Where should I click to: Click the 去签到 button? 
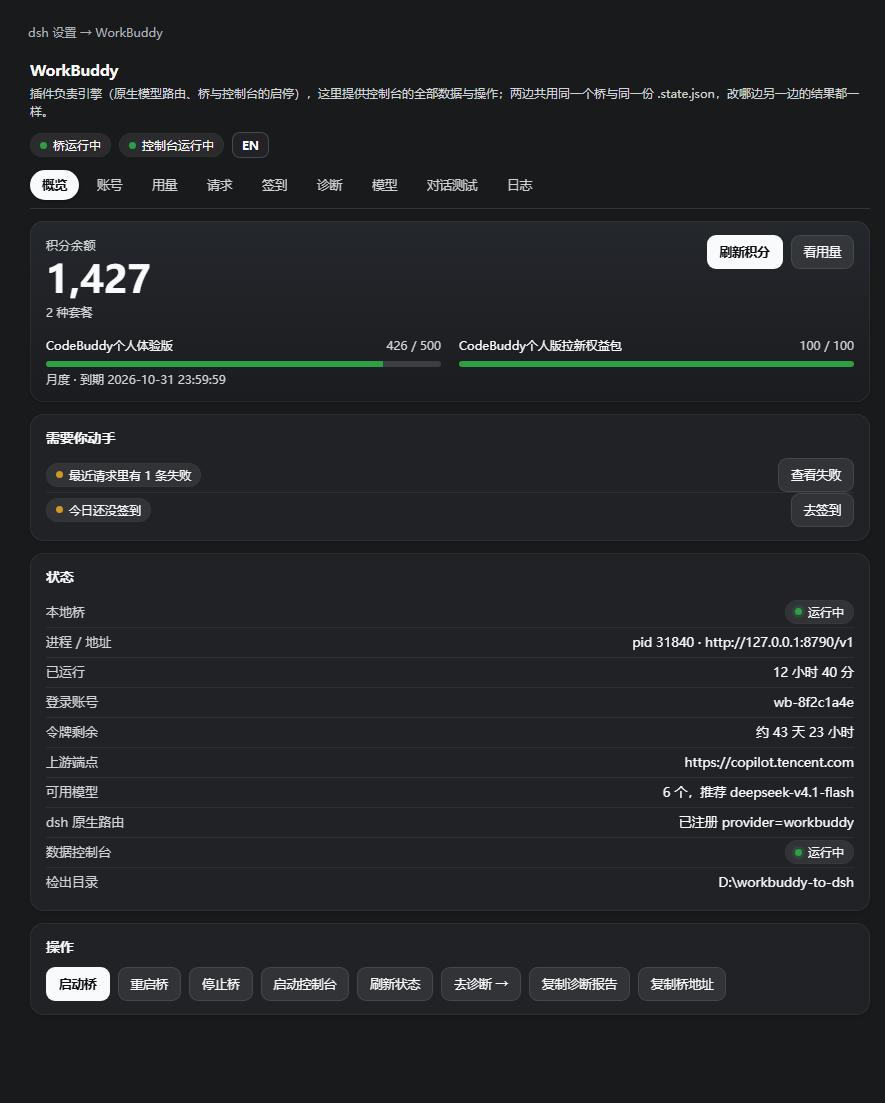822,510
